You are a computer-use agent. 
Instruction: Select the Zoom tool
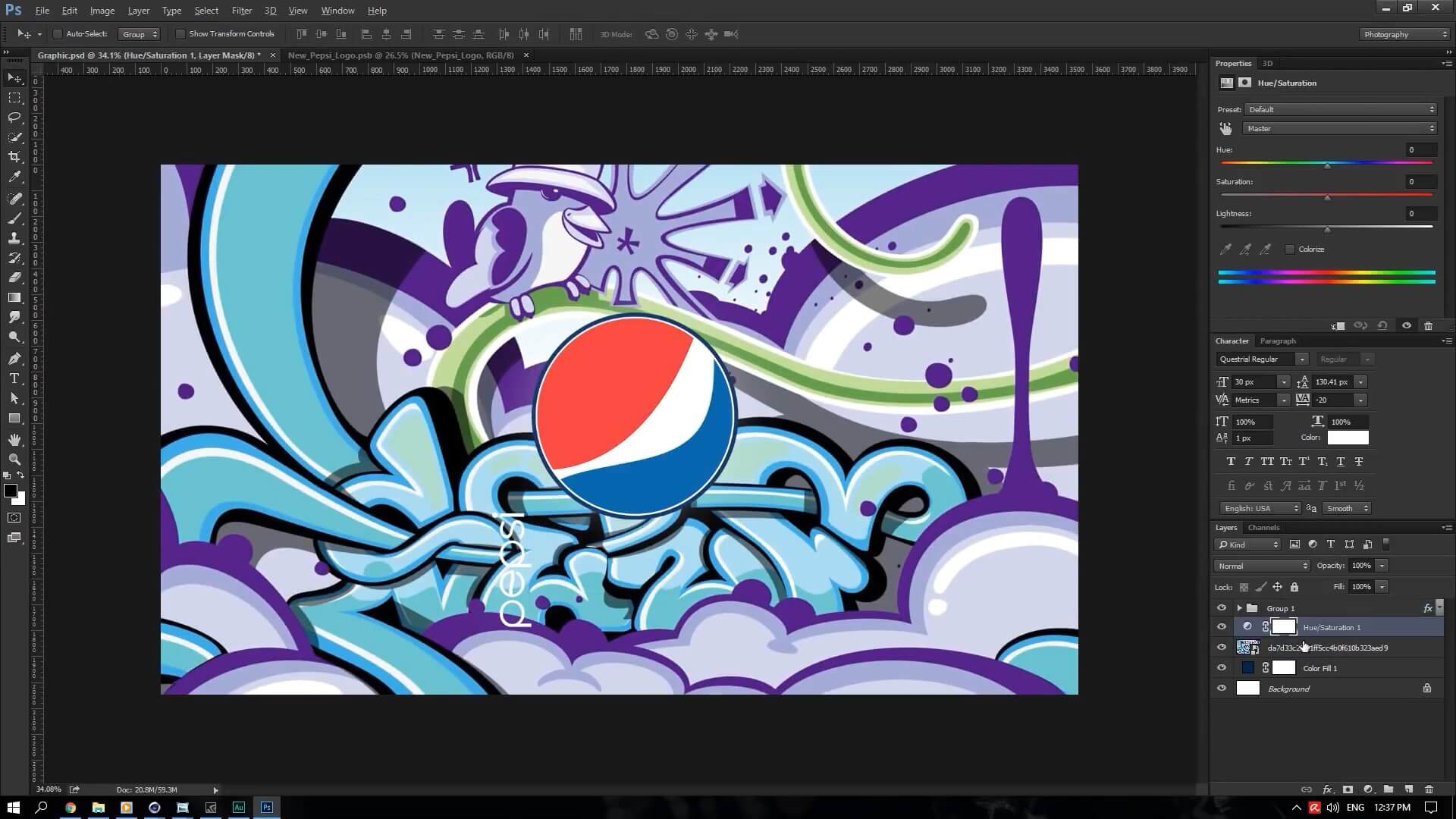14,460
